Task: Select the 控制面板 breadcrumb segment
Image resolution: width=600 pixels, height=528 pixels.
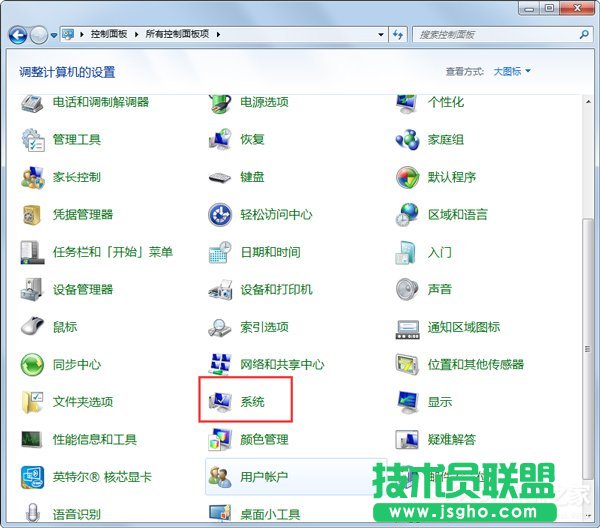Action: click(x=109, y=34)
